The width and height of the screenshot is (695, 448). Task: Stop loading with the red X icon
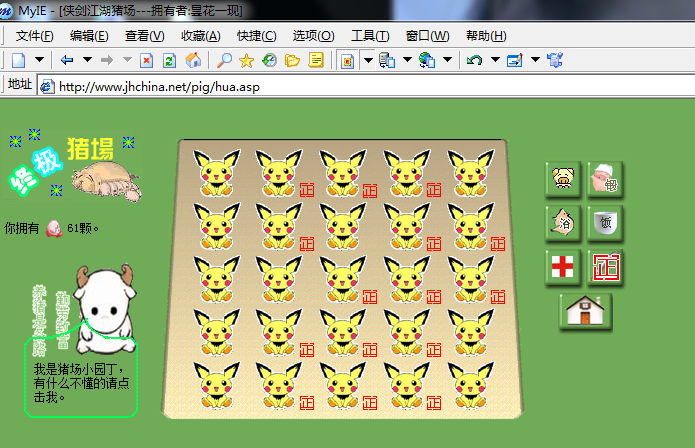point(146,60)
